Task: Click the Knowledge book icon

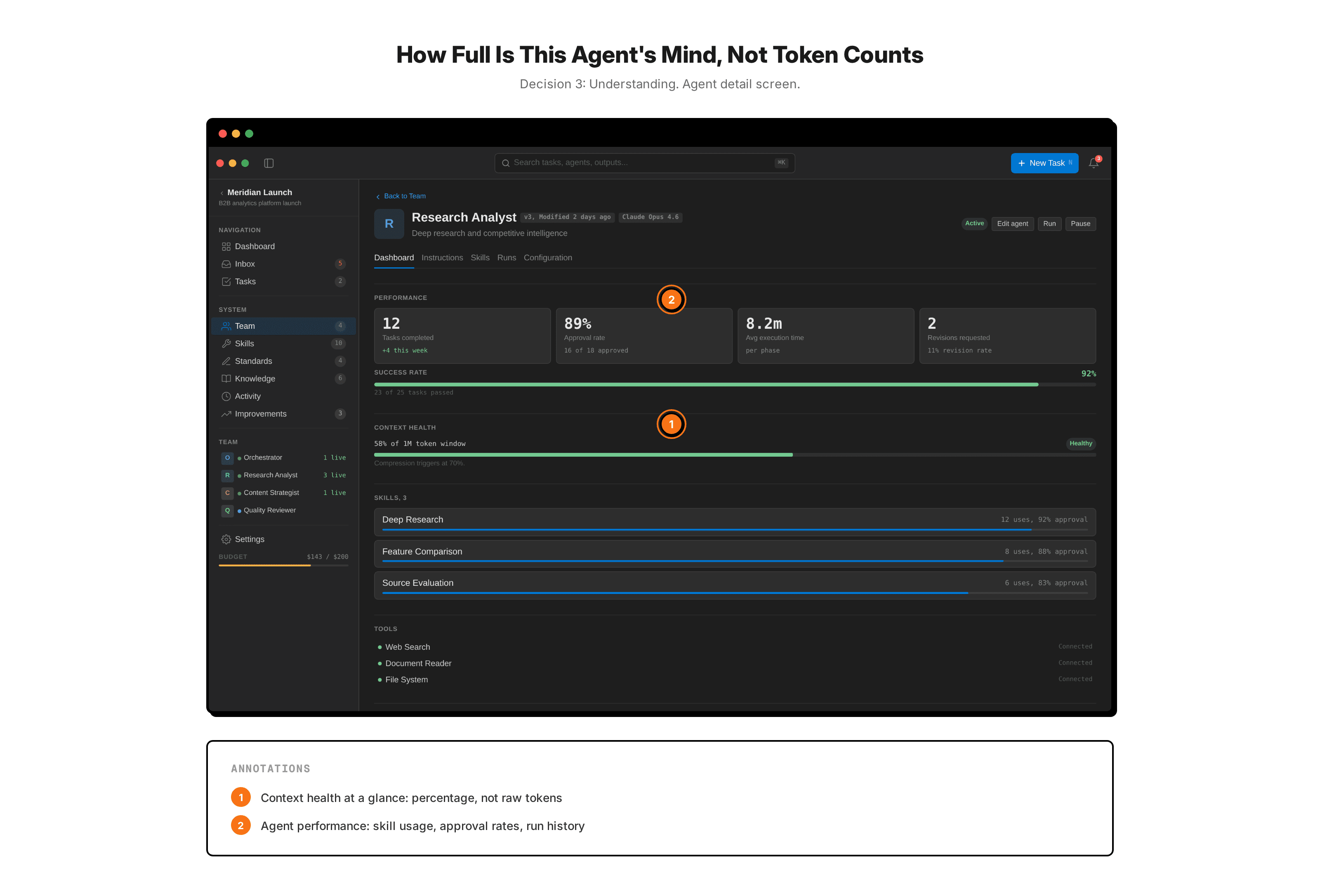Action: (x=226, y=378)
